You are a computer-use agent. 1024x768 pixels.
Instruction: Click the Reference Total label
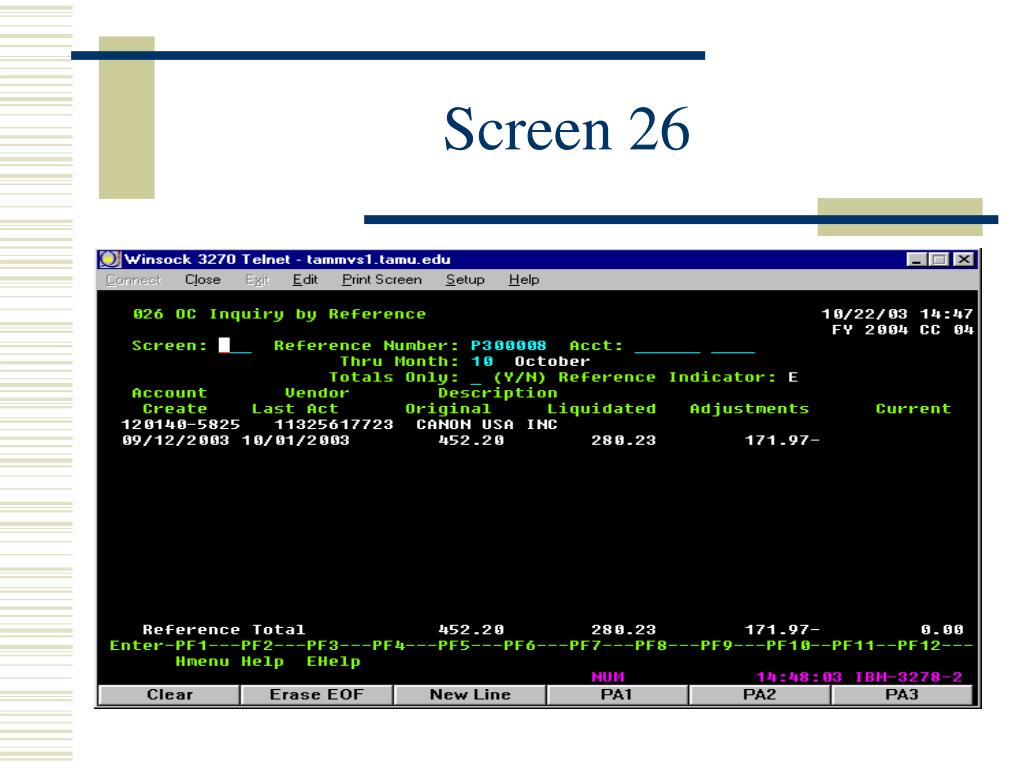click(x=223, y=630)
